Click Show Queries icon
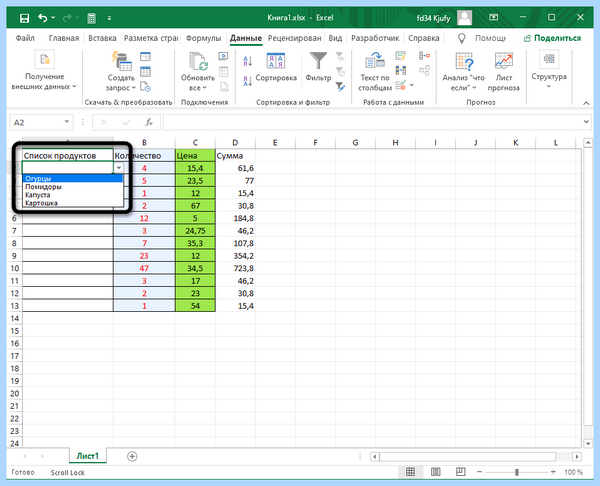Image resolution: width=600 pixels, height=486 pixels. point(145,57)
